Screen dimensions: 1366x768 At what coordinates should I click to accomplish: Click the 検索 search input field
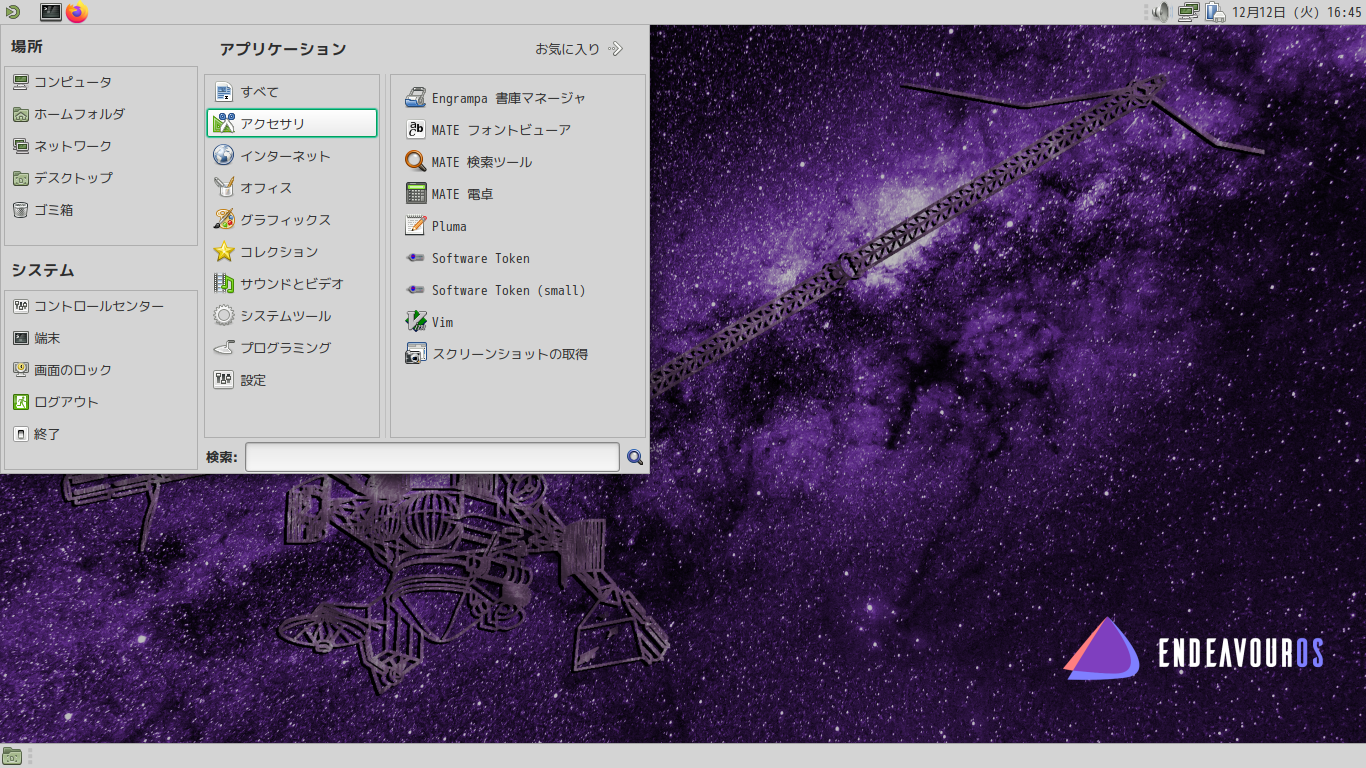(x=432, y=457)
